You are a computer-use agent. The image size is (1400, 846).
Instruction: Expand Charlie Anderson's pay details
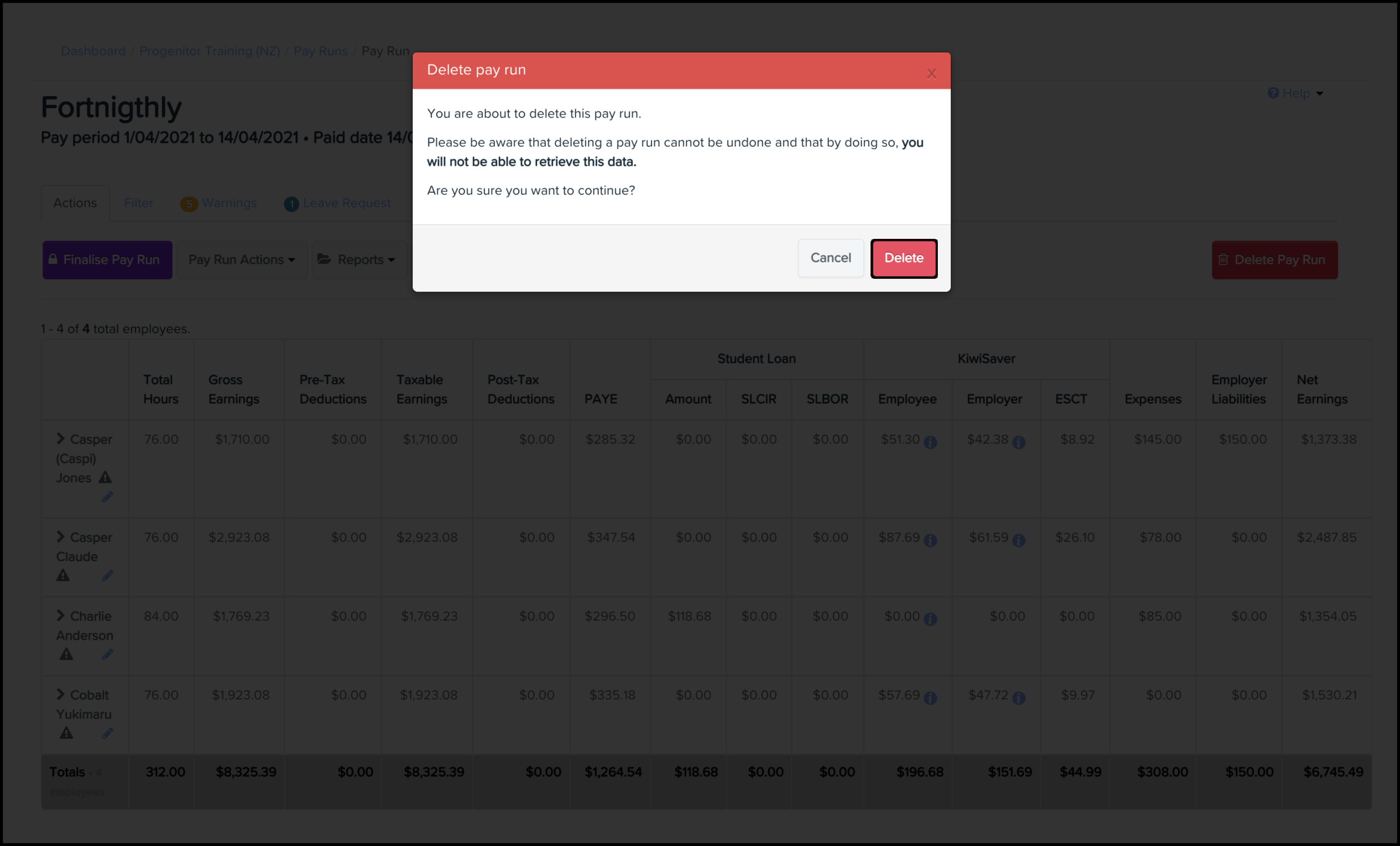click(x=60, y=615)
